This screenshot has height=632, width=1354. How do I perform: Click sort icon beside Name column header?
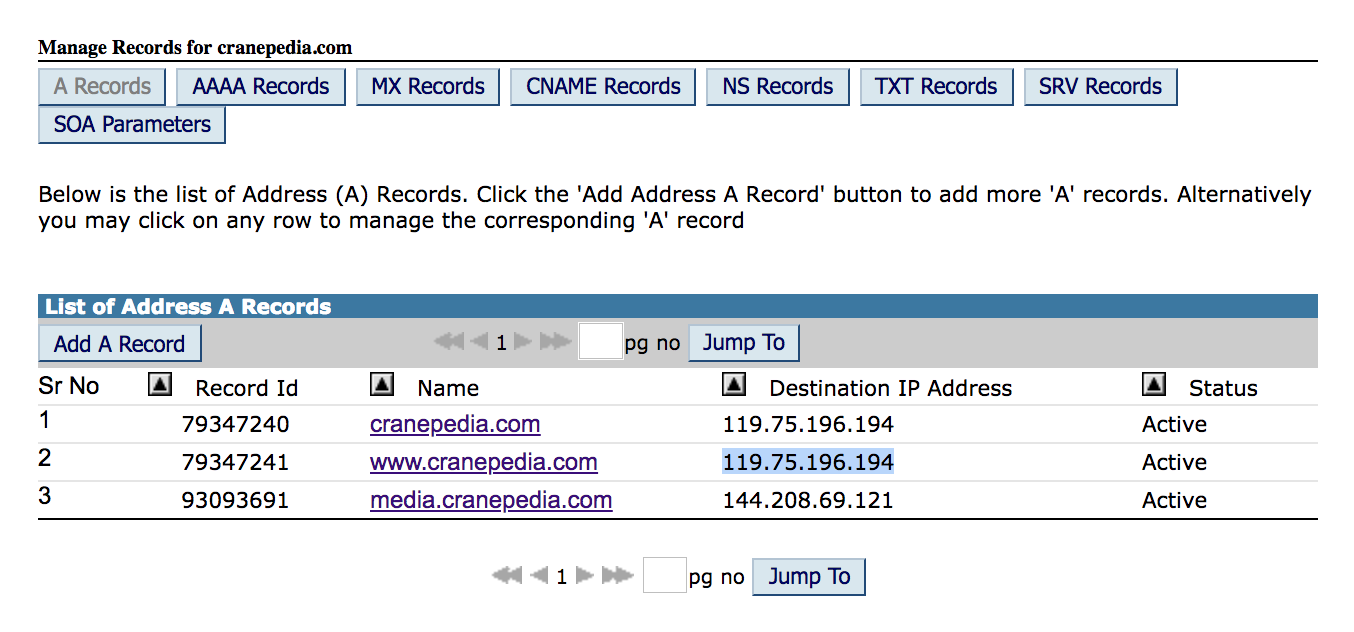[x=382, y=385]
